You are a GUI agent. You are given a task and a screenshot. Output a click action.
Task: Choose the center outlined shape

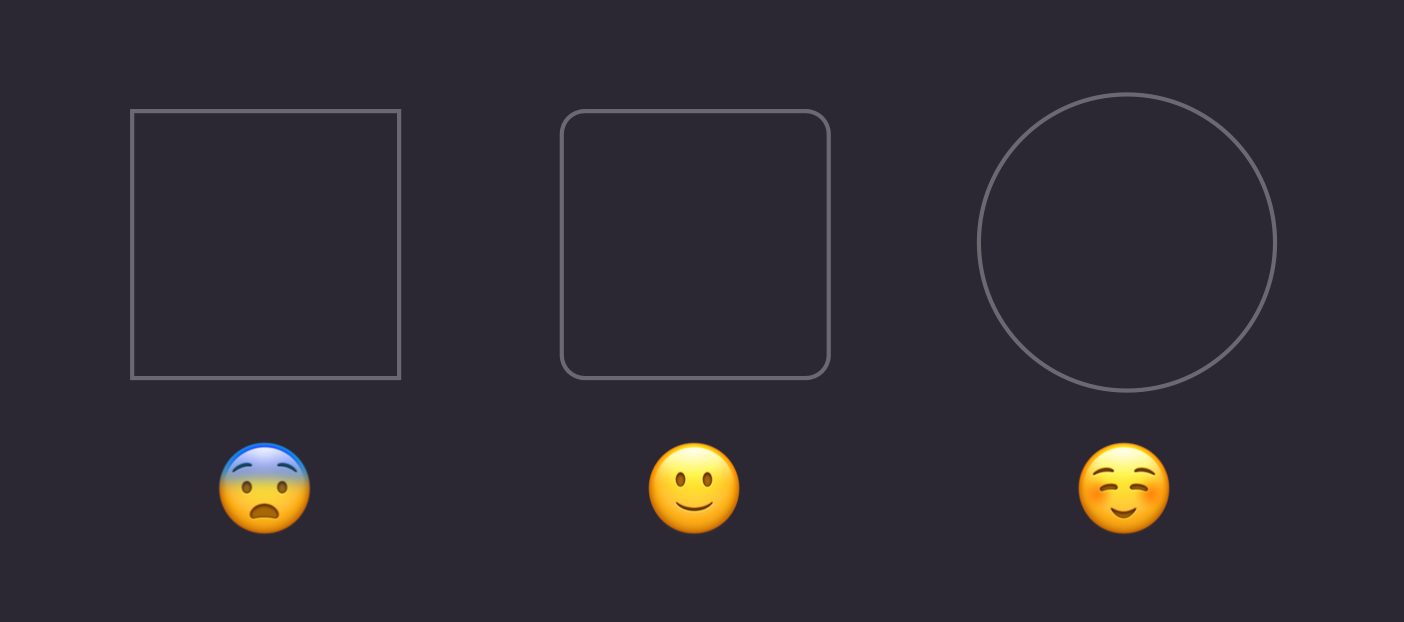695,244
